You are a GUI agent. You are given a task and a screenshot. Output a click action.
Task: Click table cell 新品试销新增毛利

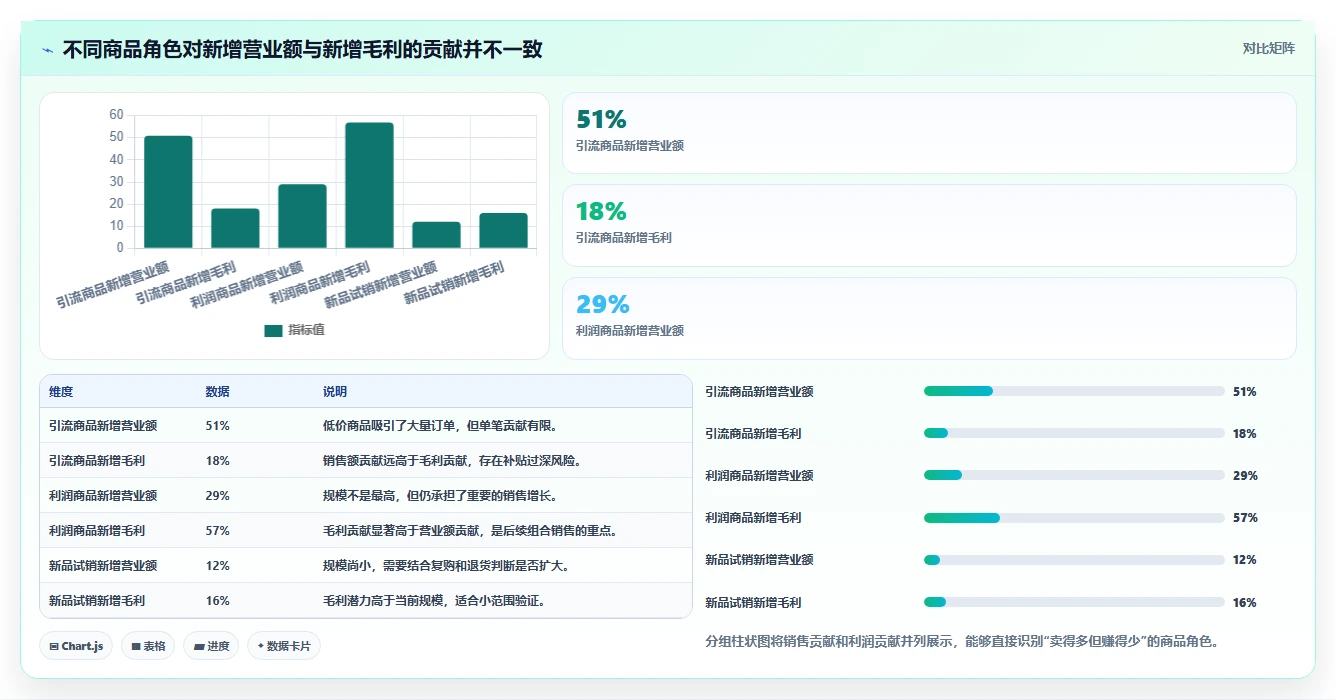pos(97,601)
